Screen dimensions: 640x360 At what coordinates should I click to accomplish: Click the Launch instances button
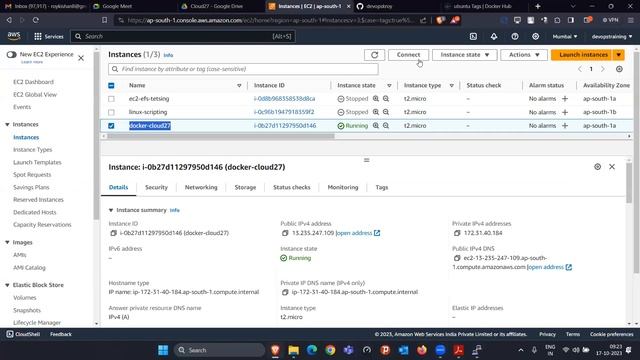coord(583,55)
